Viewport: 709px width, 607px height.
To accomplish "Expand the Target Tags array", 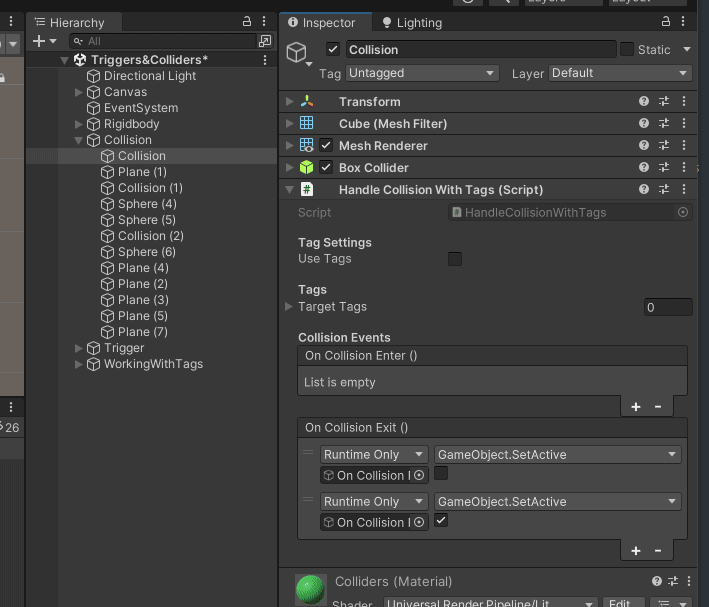I will tap(290, 307).
